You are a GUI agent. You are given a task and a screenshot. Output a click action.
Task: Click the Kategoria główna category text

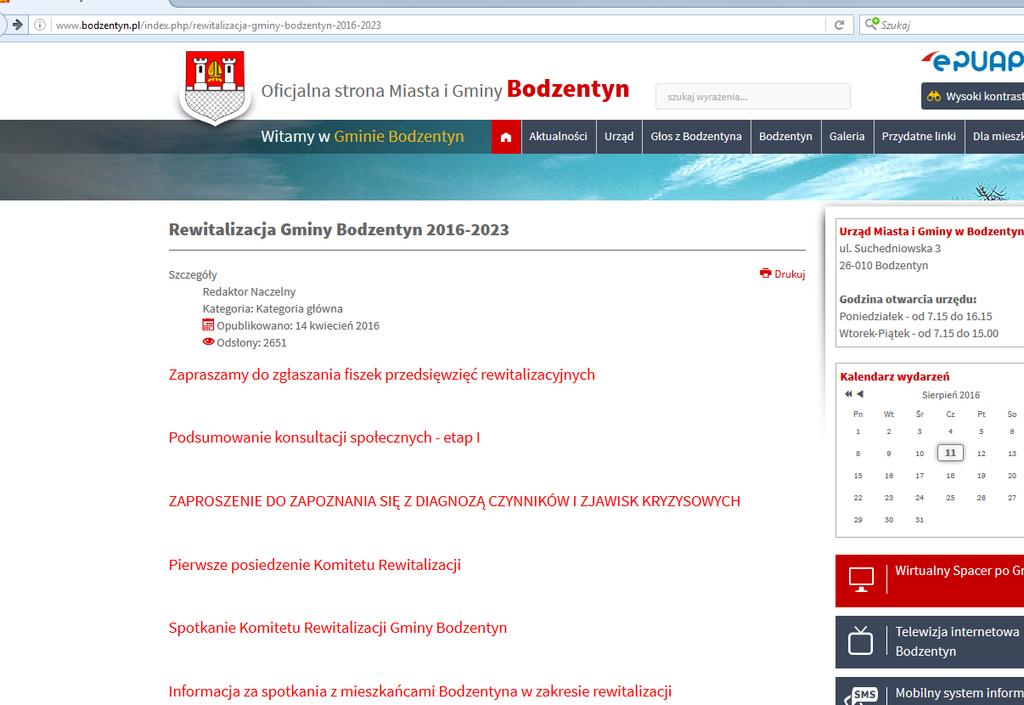[299, 309]
